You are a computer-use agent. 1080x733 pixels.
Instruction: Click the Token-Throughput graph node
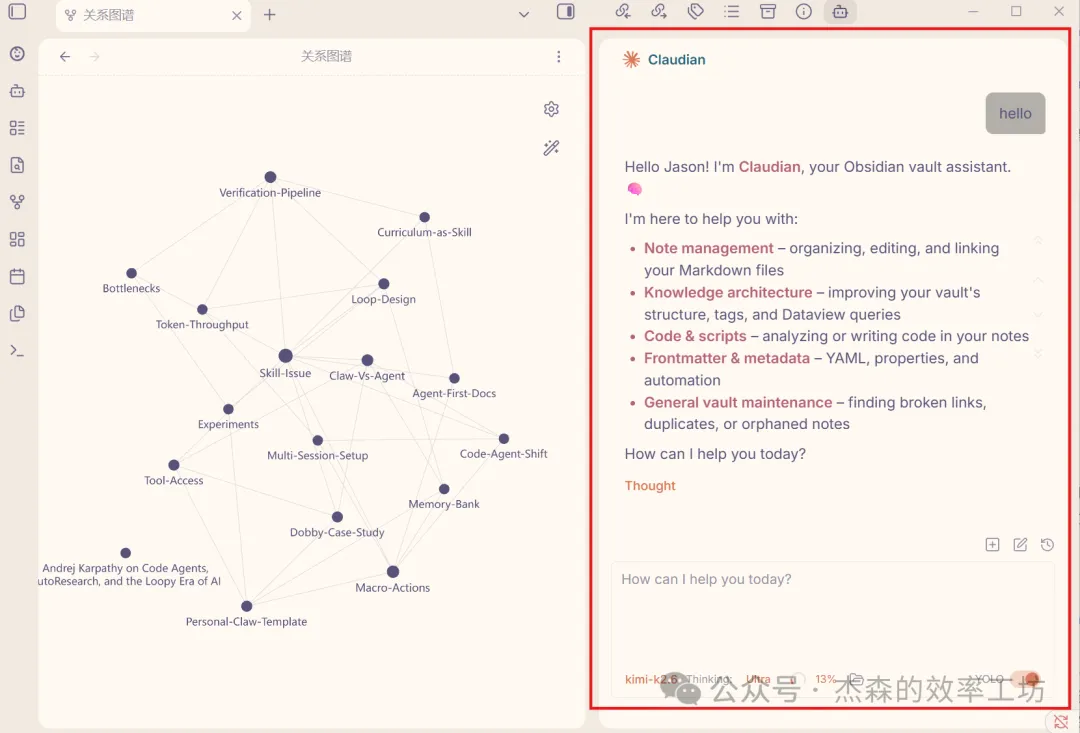202,309
